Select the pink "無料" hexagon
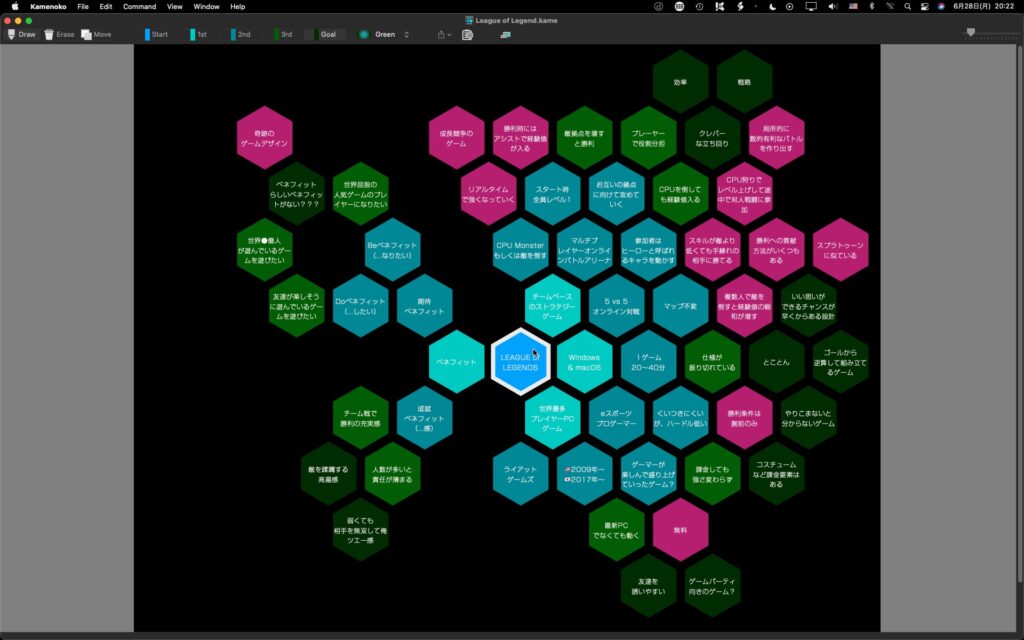Screen dimensions: 1024x640 click(x=680, y=530)
